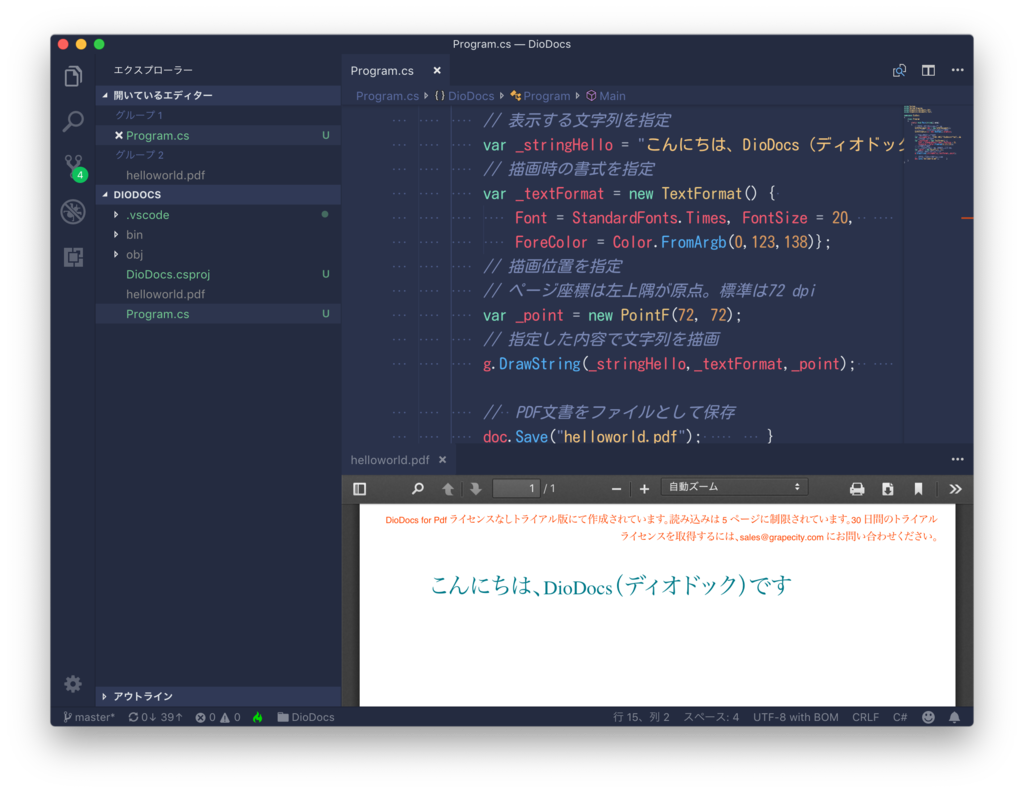Open the 自動ズーム zoom dropdown
The width and height of the screenshot is (1024, 793).
pos(734,487)
